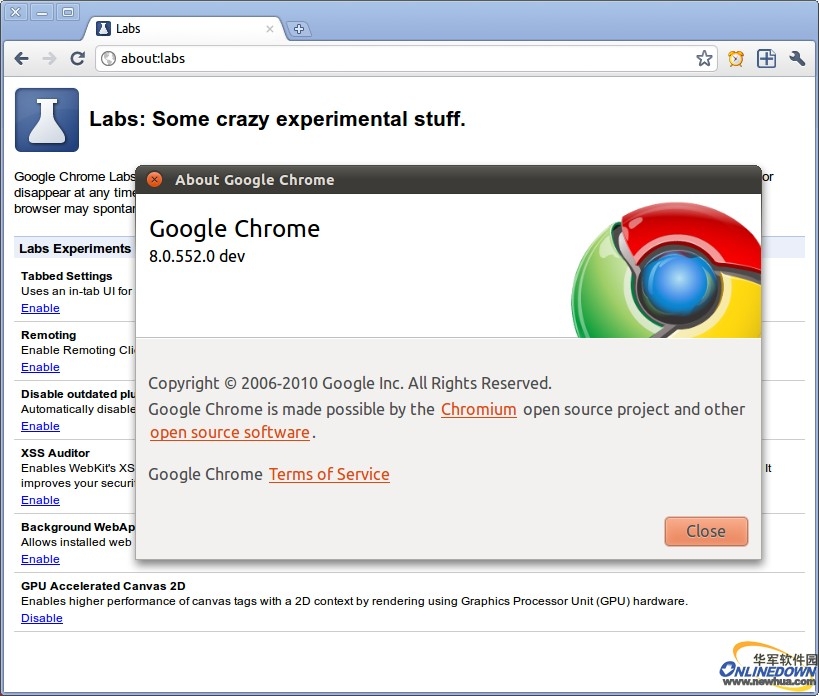The width and height of the screenshot is (819, 696).
Task: Enable the XSS Auditor experiment
Action: (40, 500)
